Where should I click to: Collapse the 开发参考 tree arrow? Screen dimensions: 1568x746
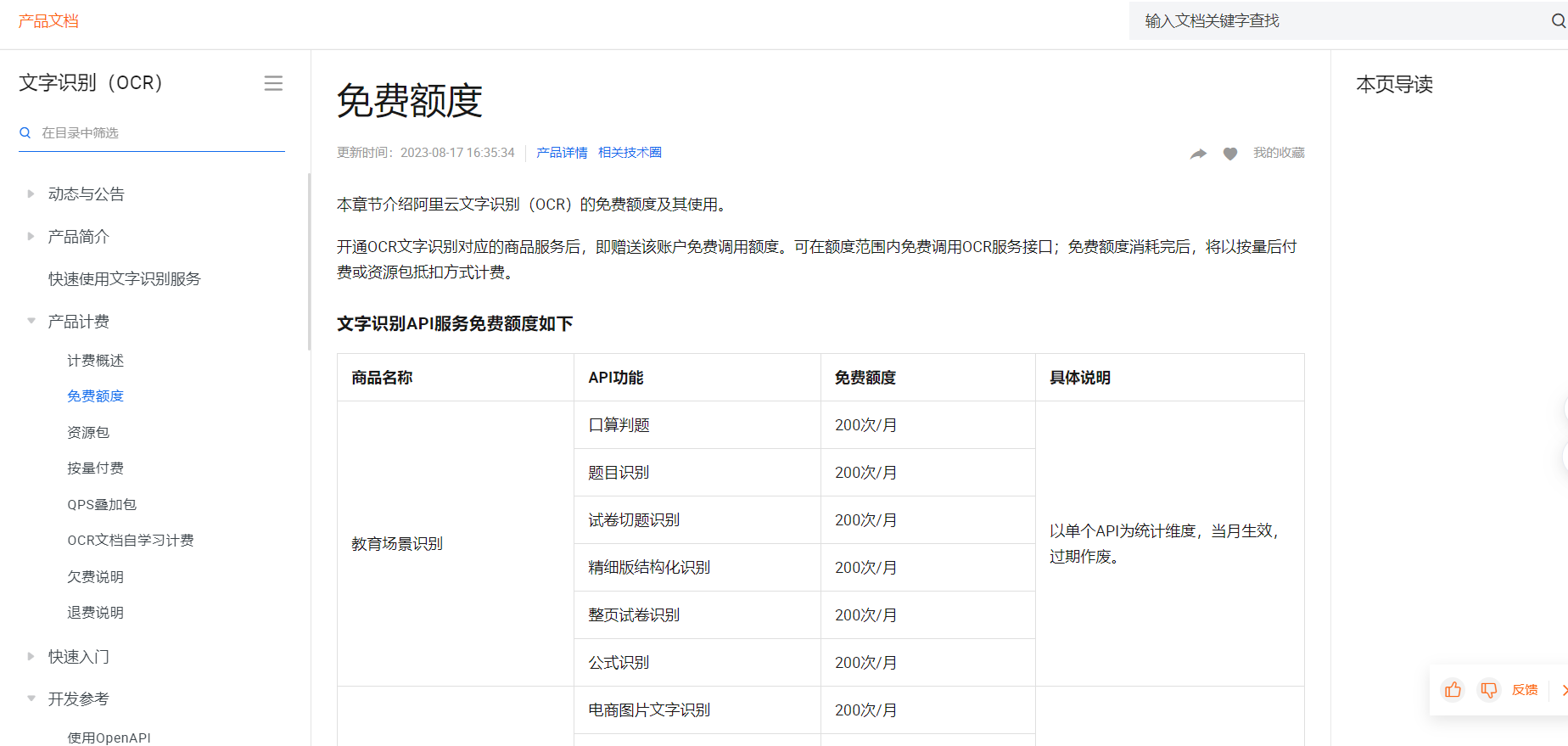point(31,698)
